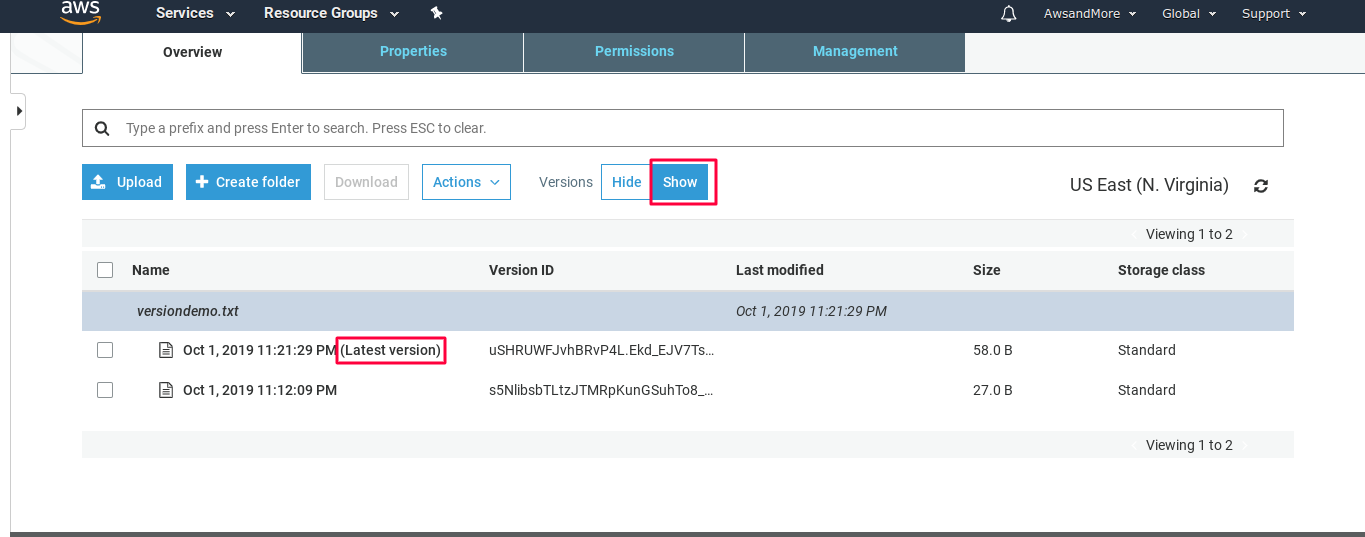Open the Support dropdown menu
This screenshot has height=537, width=1365.
coord(1273,14)
